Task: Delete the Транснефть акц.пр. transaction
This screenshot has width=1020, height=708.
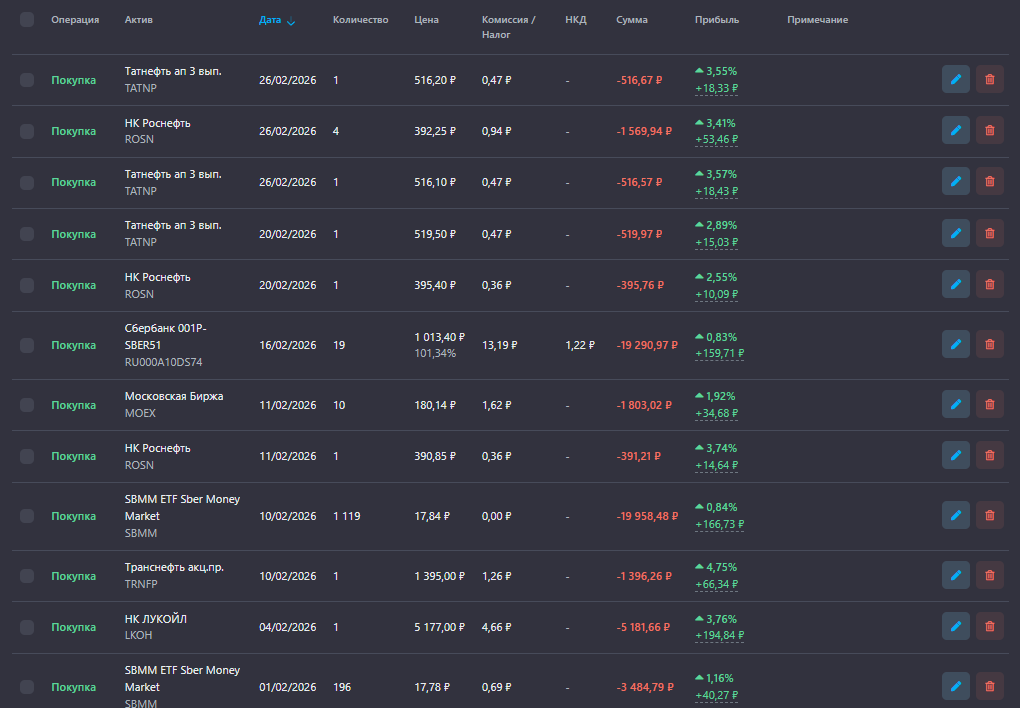Action: [x=989, y=576]
